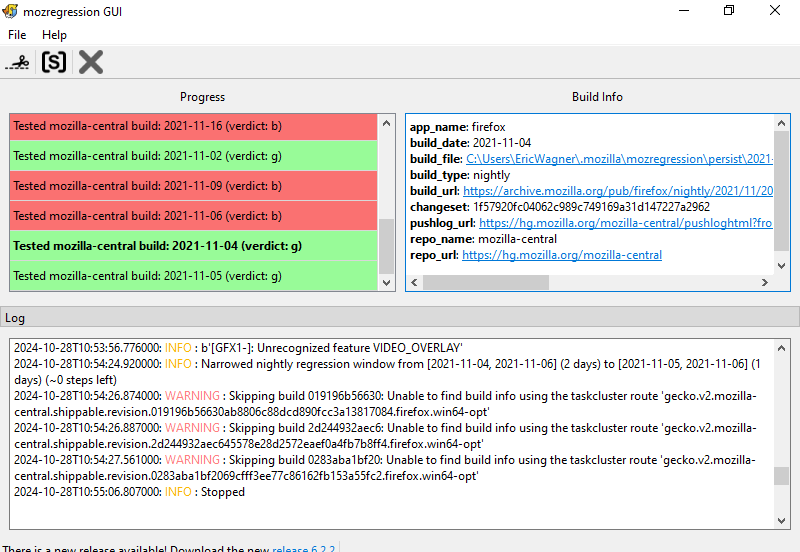800x552 pixels.
Task: Select the 2021-11-02 good build row
Action: [193, 156]
